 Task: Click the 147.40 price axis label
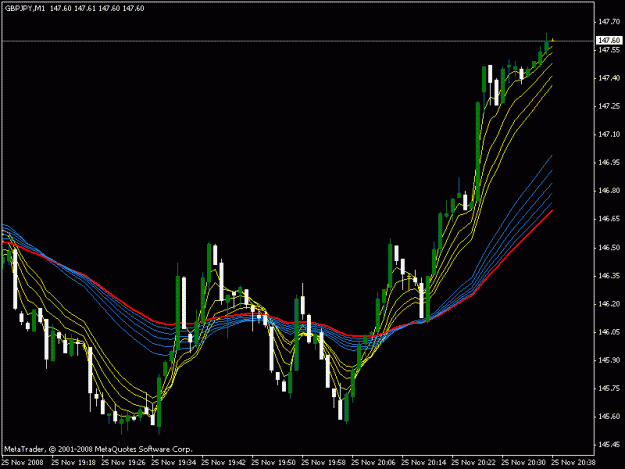coord(609,78)
